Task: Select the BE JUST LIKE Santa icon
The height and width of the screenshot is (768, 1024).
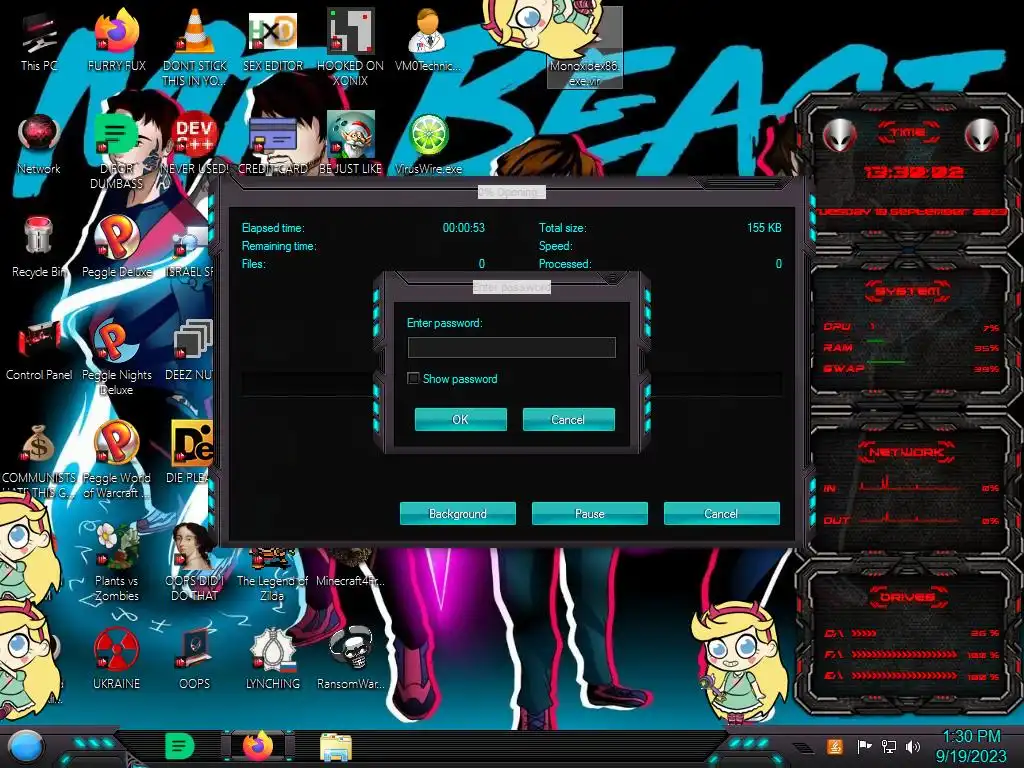Action: coord(350,144)
